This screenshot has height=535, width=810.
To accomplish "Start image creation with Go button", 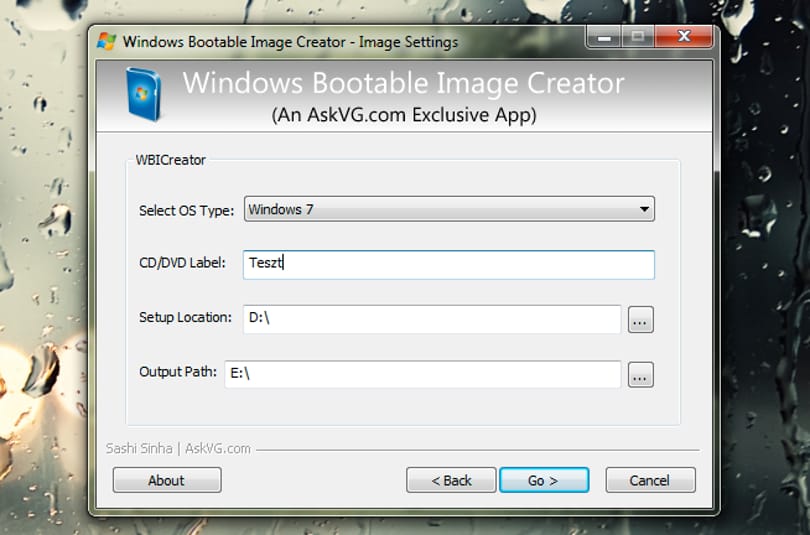I will coord(544,480).
